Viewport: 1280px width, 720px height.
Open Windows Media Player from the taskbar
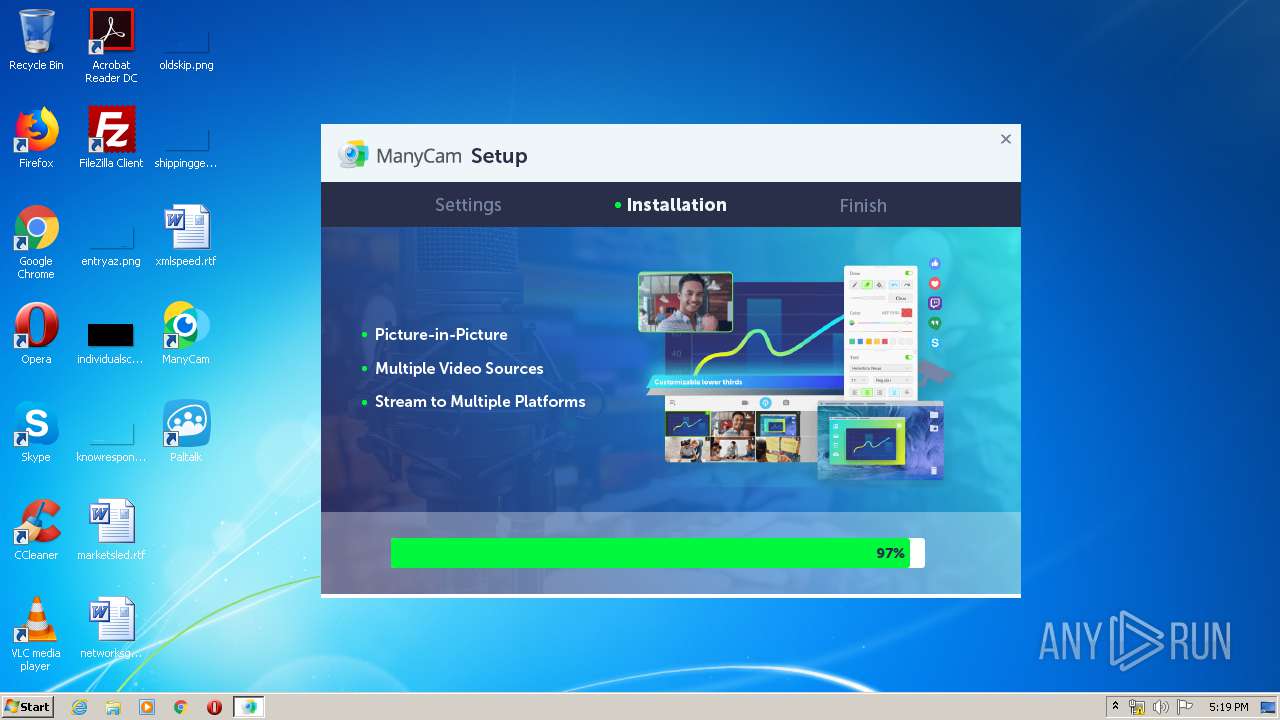(x=147, y=707)
